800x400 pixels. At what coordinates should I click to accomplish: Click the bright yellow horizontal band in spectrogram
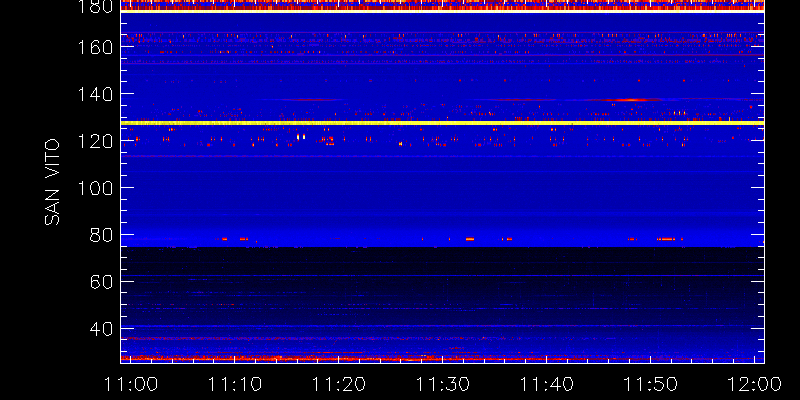pyautogui.click(x=442, y=123)
